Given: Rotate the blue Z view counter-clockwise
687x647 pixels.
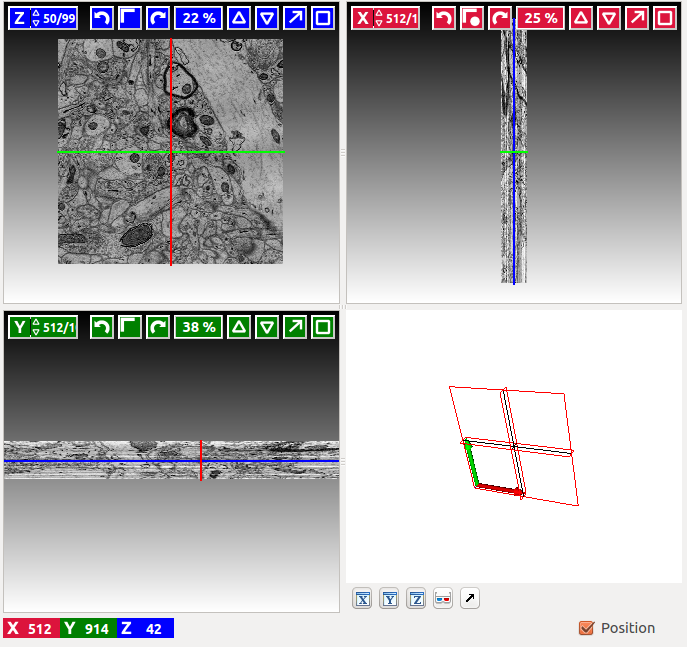Looking at the screenshot, I should click(101, 18).
